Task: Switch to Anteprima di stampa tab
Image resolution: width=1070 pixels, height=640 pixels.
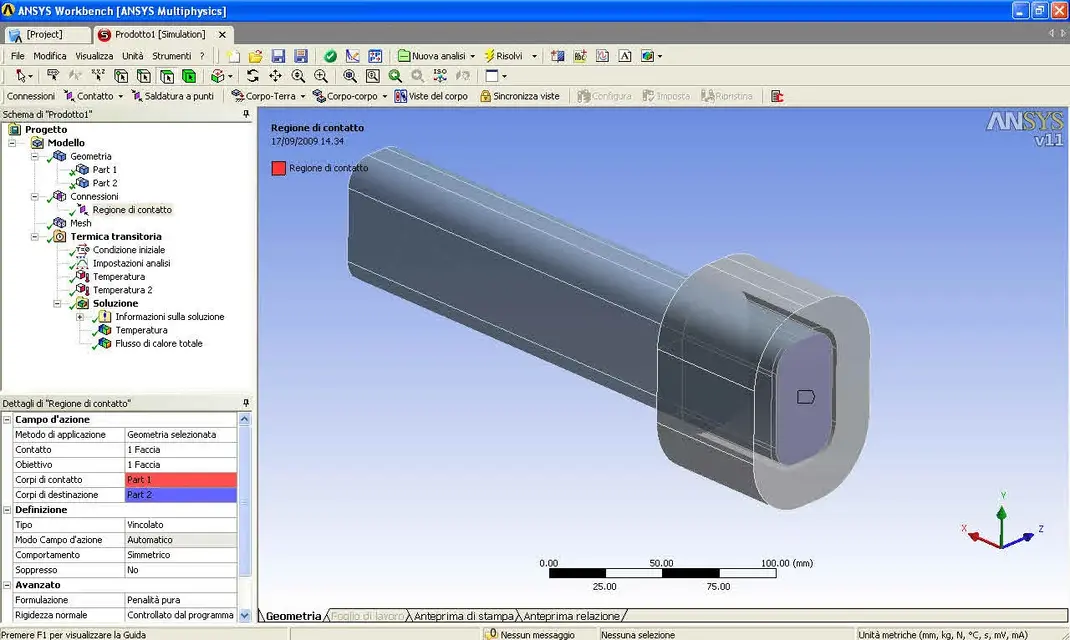Action: coord(463,615)
